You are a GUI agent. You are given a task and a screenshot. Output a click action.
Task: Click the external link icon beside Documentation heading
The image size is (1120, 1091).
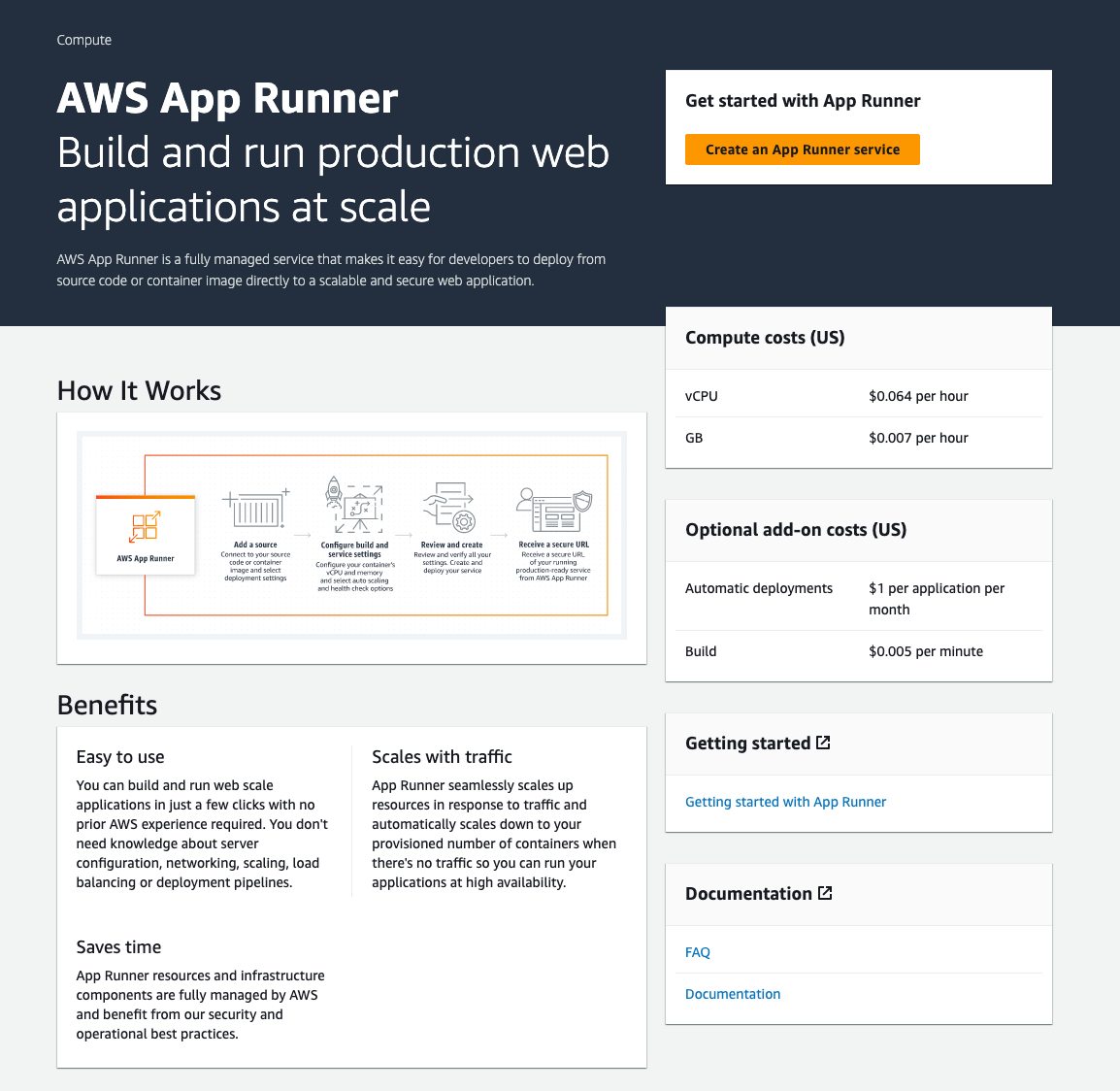tap(825, 893)
